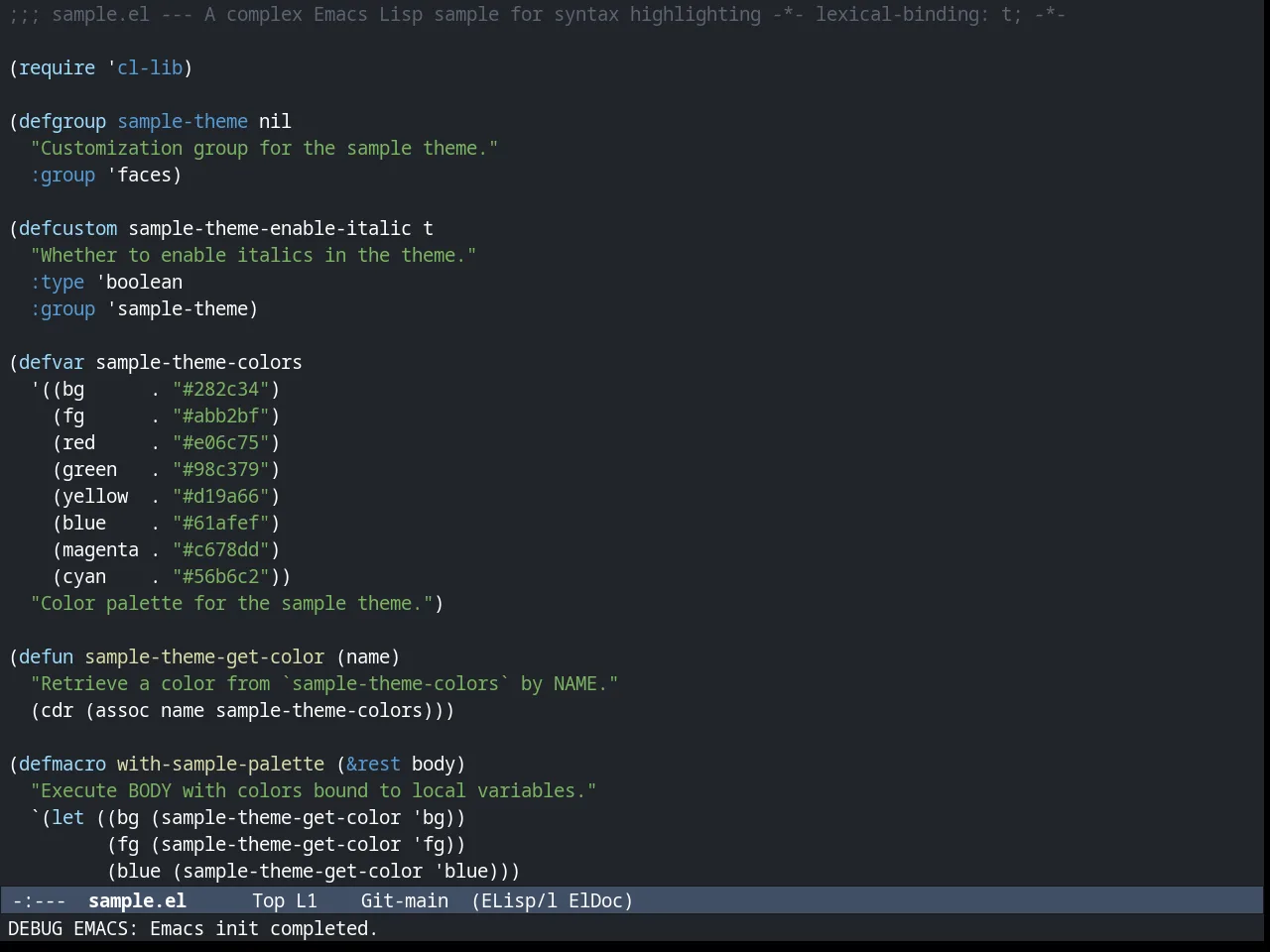The width and height of the screenshot is (1270, 952).
Task: Click 'sample-theme-enable-italic' variable name
Action: click(x=270, y=228)
